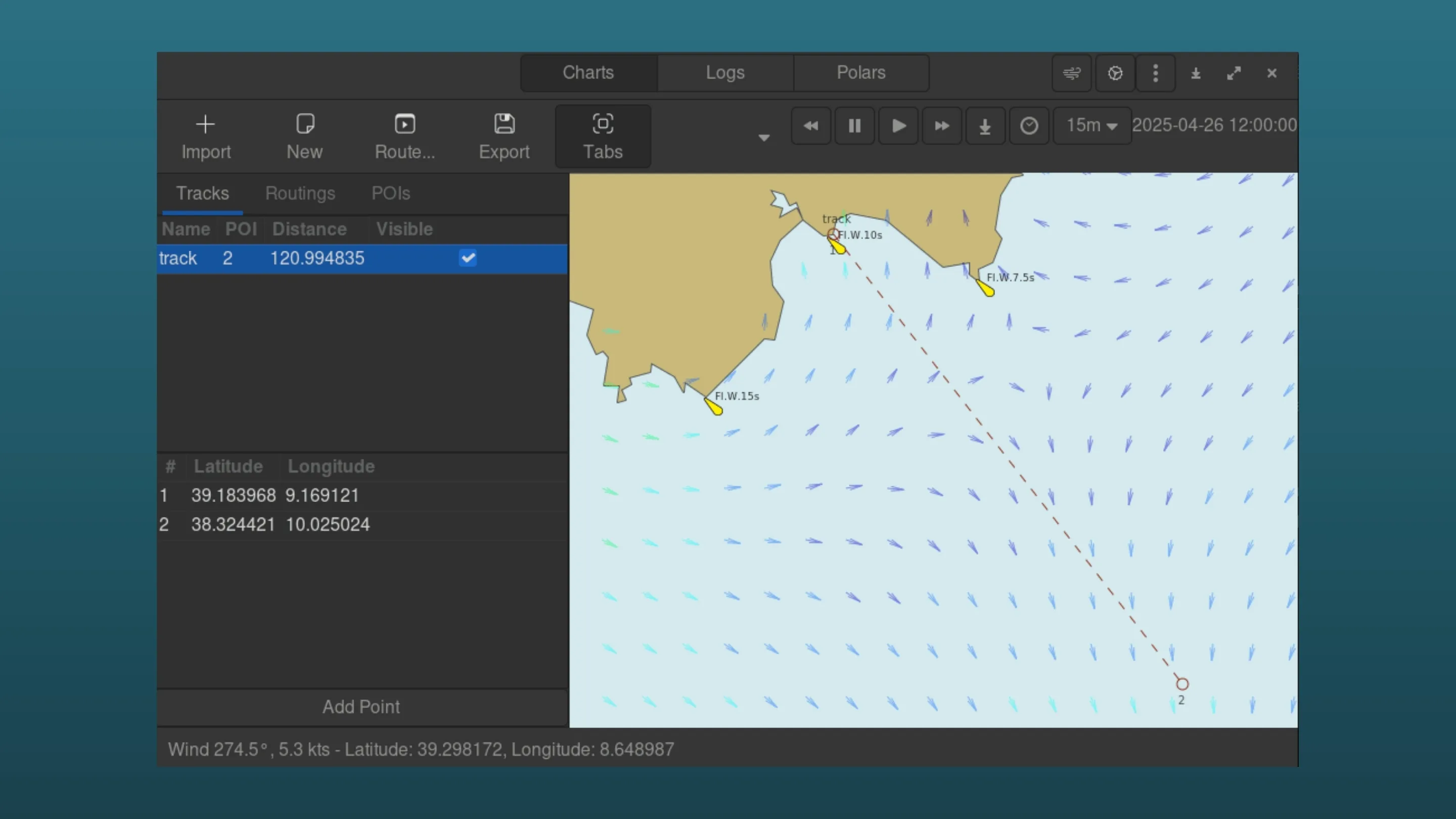Uncheck the Visible checkbox for track

(468, 258)
